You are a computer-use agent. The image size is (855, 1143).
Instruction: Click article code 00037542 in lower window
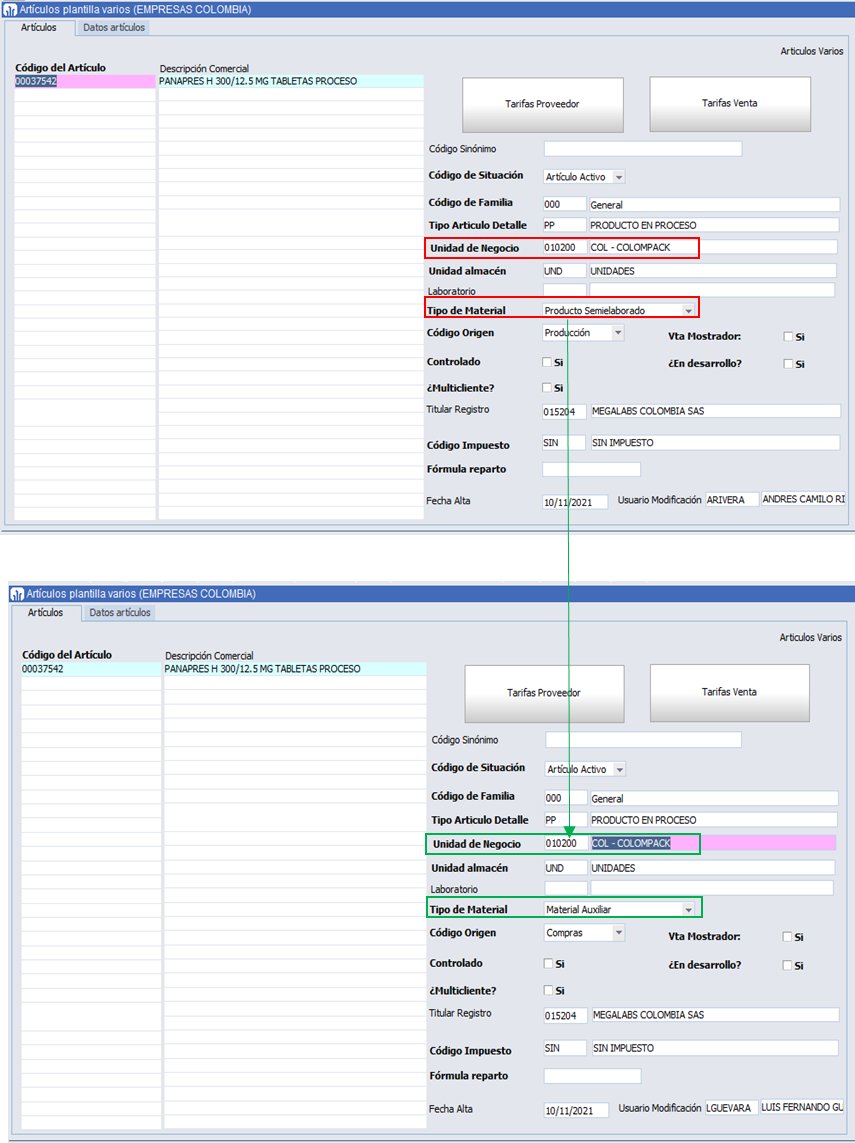pos(90,669)
